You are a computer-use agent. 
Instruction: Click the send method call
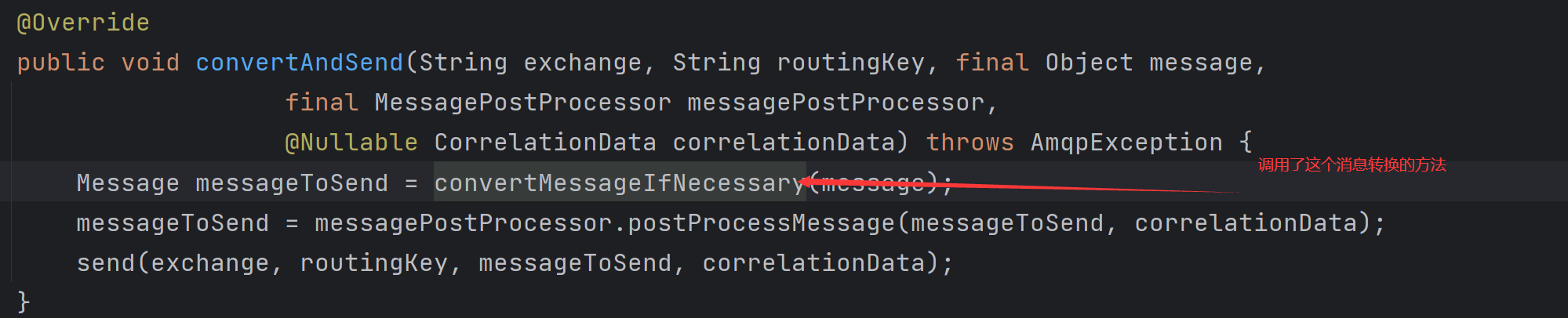[106, 263]
